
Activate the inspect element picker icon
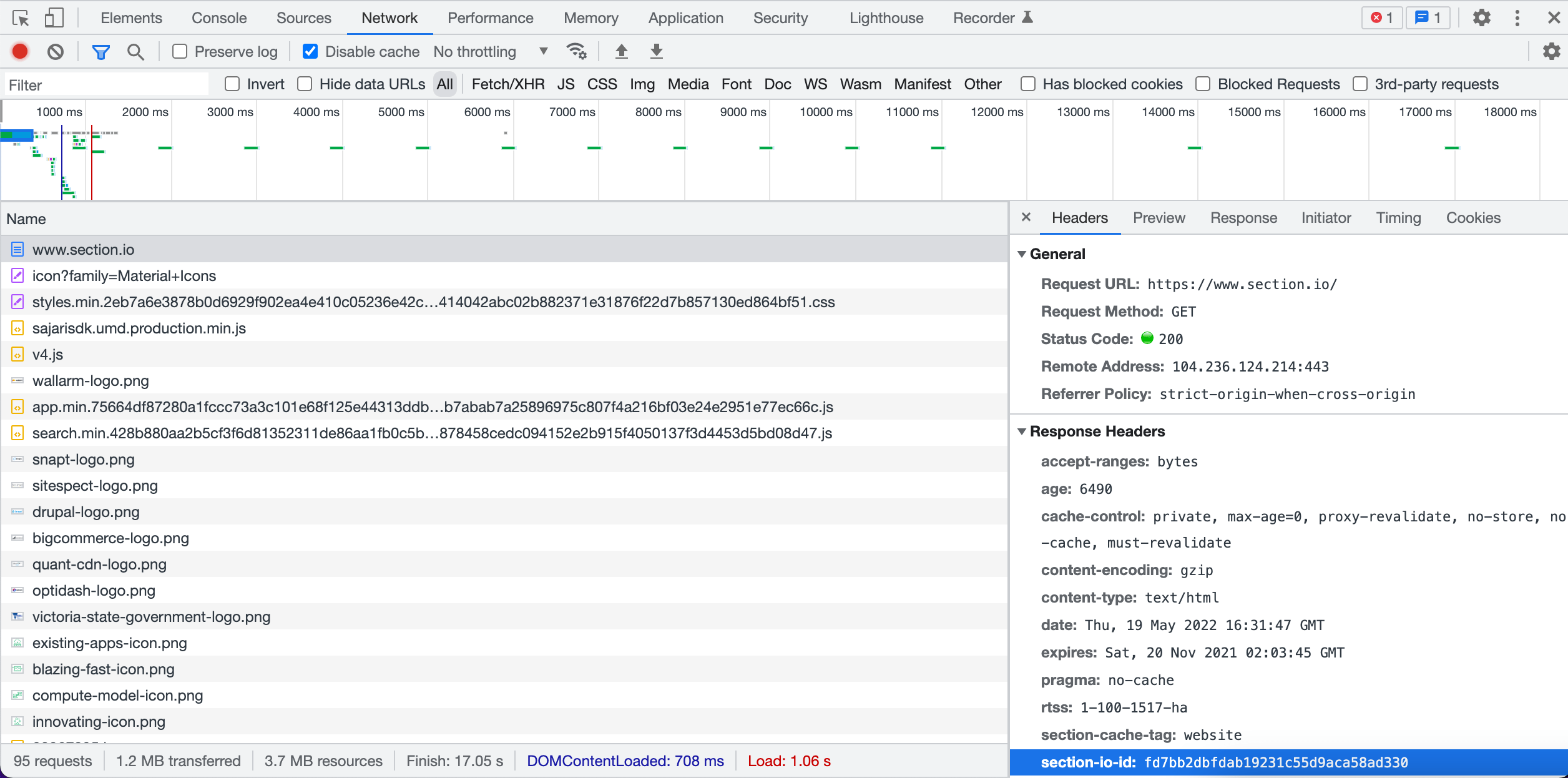pos(21,18)
